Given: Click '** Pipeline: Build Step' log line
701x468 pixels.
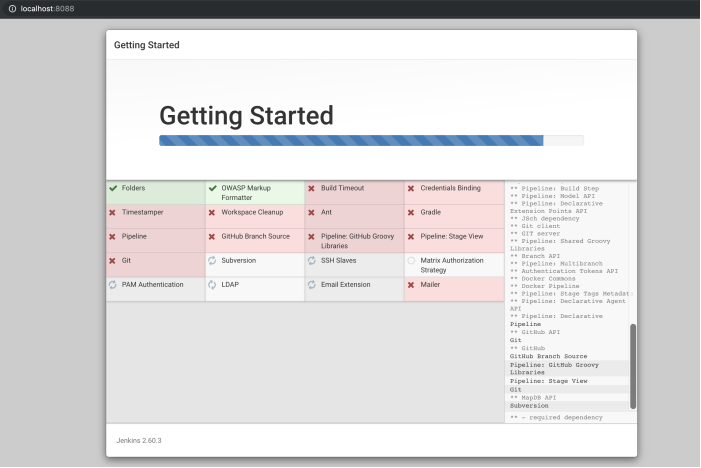Looking at the screenshot, I should (x=555, y=189).
